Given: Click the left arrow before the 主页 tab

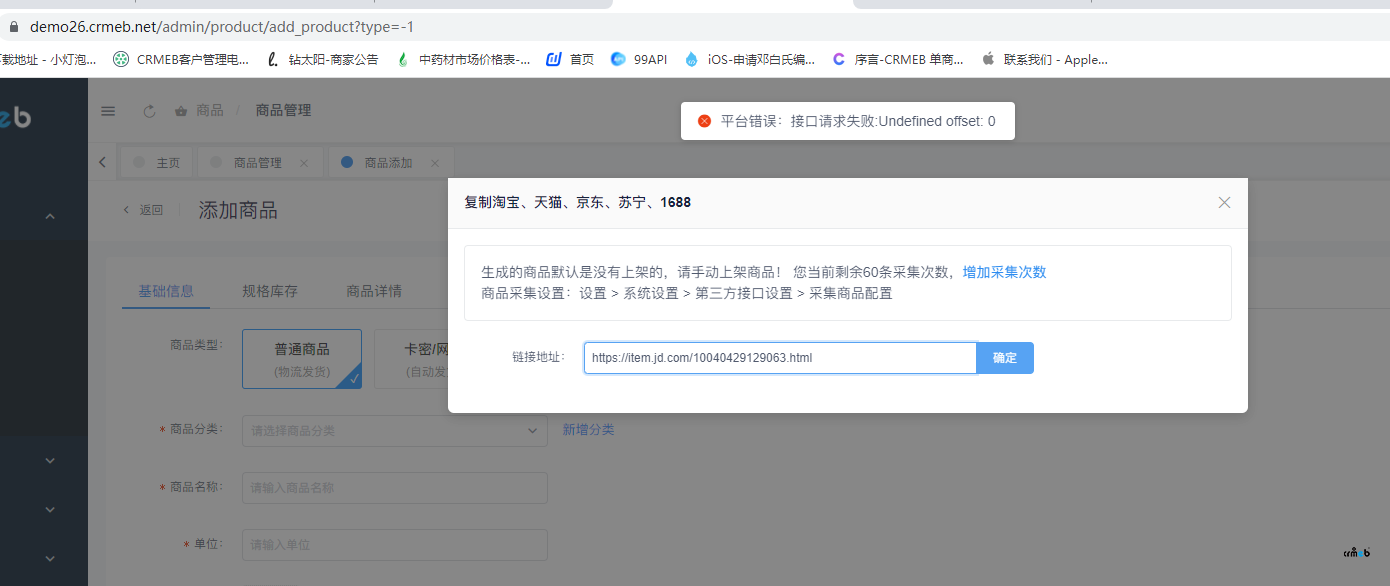Looking at the screenshot, I should pos(102,162).
